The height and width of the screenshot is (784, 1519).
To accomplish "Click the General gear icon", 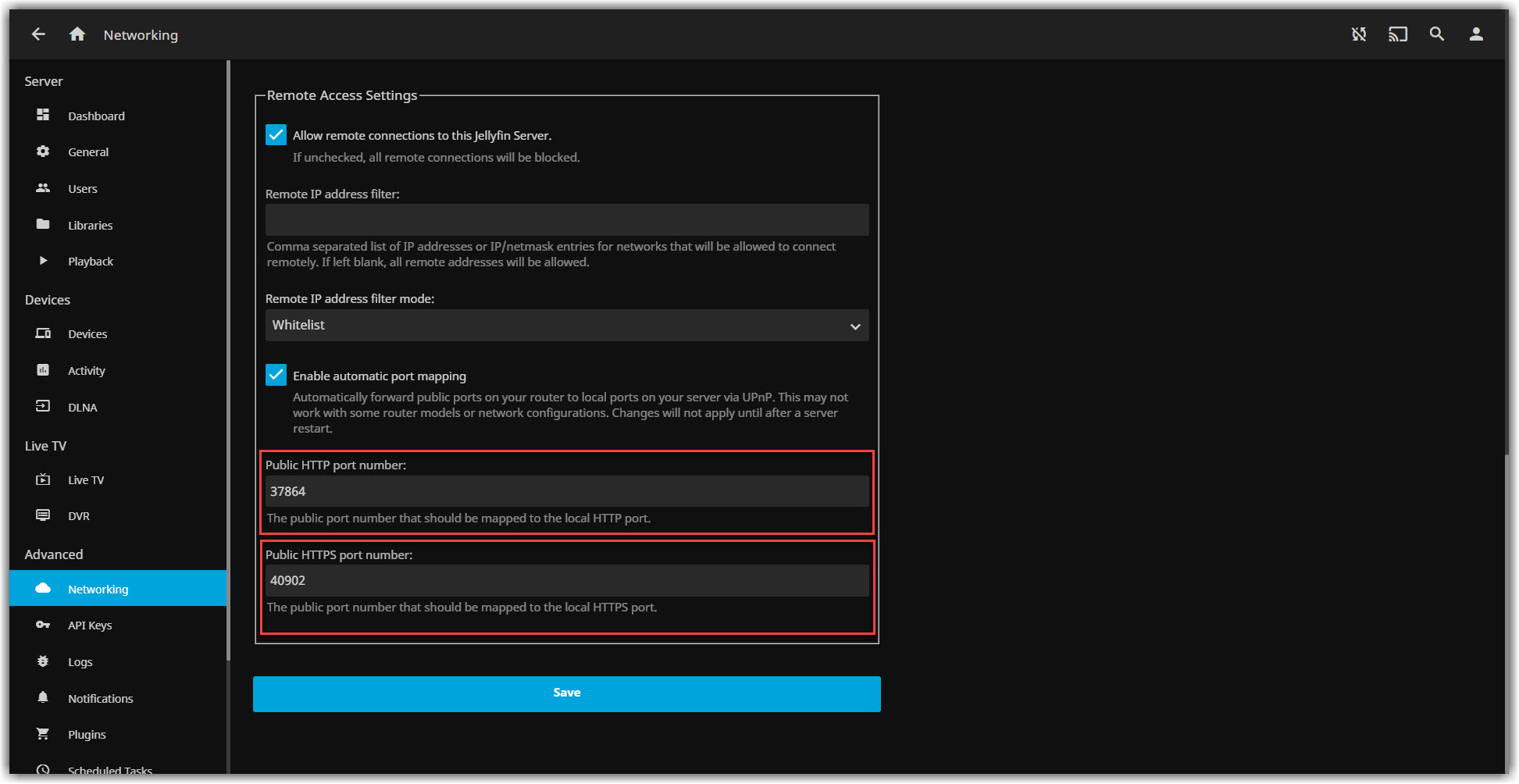I will click(43, 151).
